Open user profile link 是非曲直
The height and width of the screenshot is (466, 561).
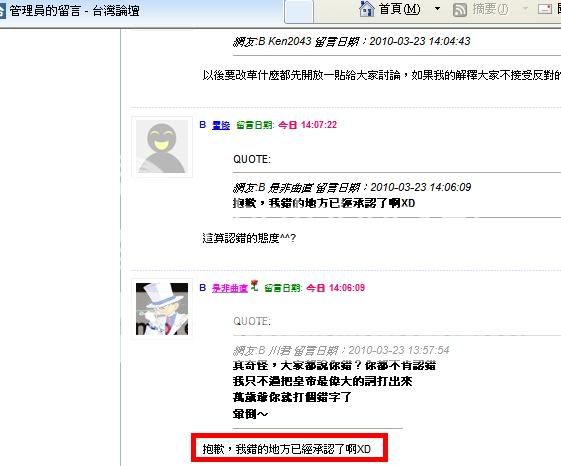tap(230, 288)
